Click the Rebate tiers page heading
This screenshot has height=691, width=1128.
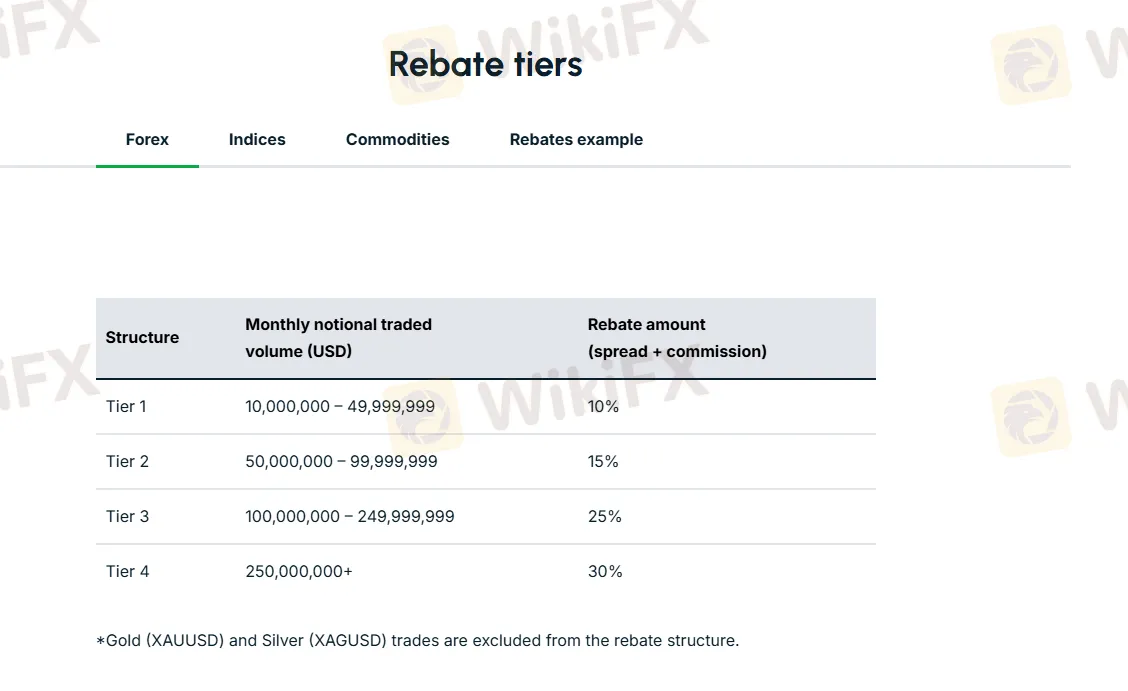coord(485,64)
